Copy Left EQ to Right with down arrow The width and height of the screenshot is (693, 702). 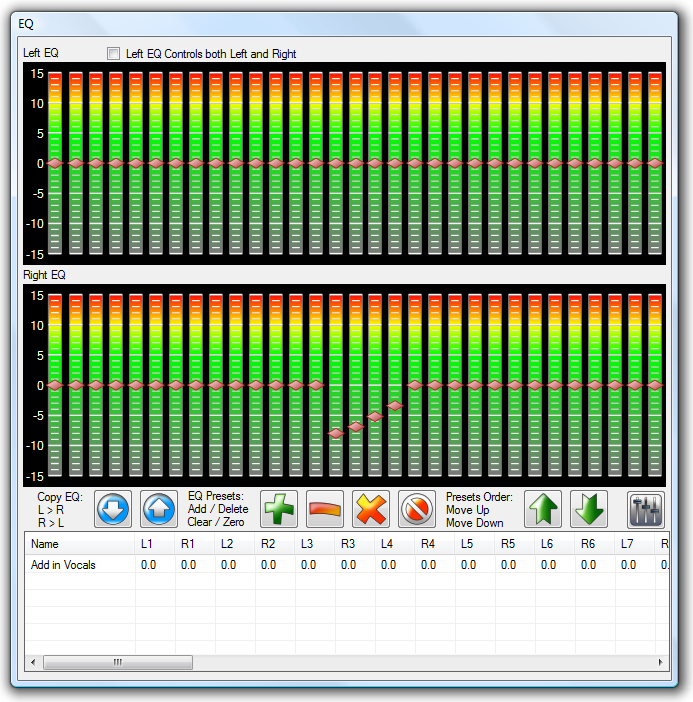[x=113, y=509]
